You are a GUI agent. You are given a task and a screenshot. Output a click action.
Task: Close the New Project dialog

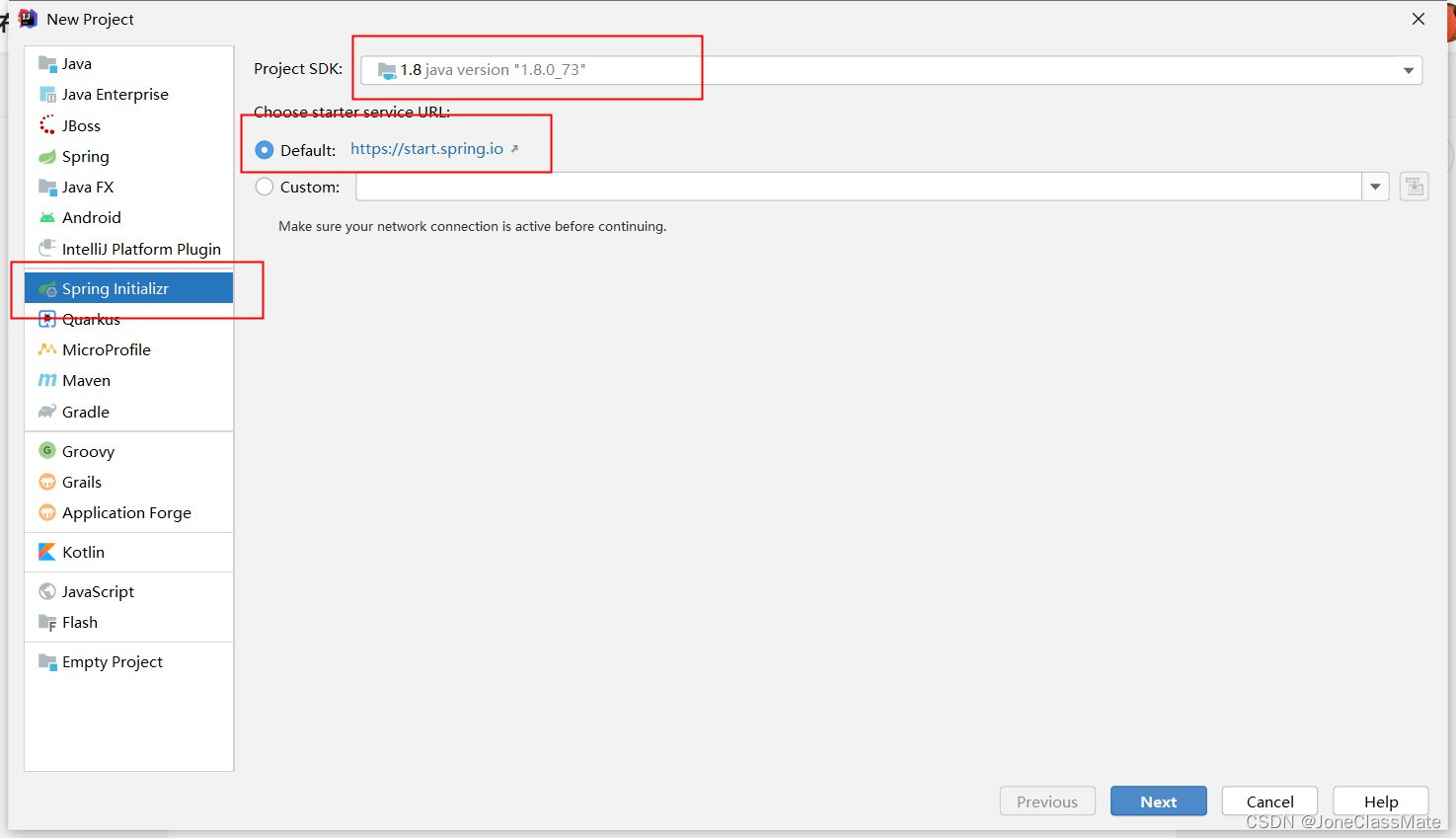coord(1418,19)
